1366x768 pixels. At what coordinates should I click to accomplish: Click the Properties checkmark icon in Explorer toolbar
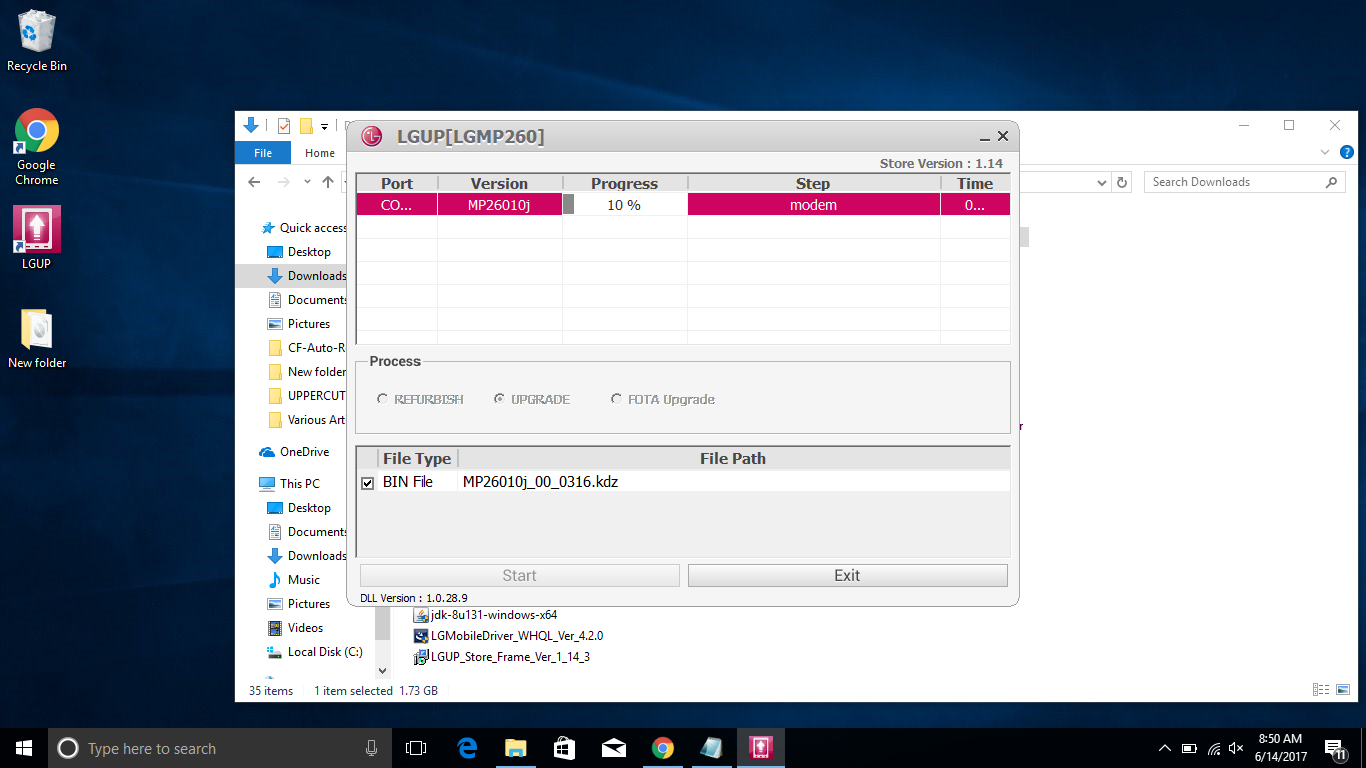(x=284, y=126)
